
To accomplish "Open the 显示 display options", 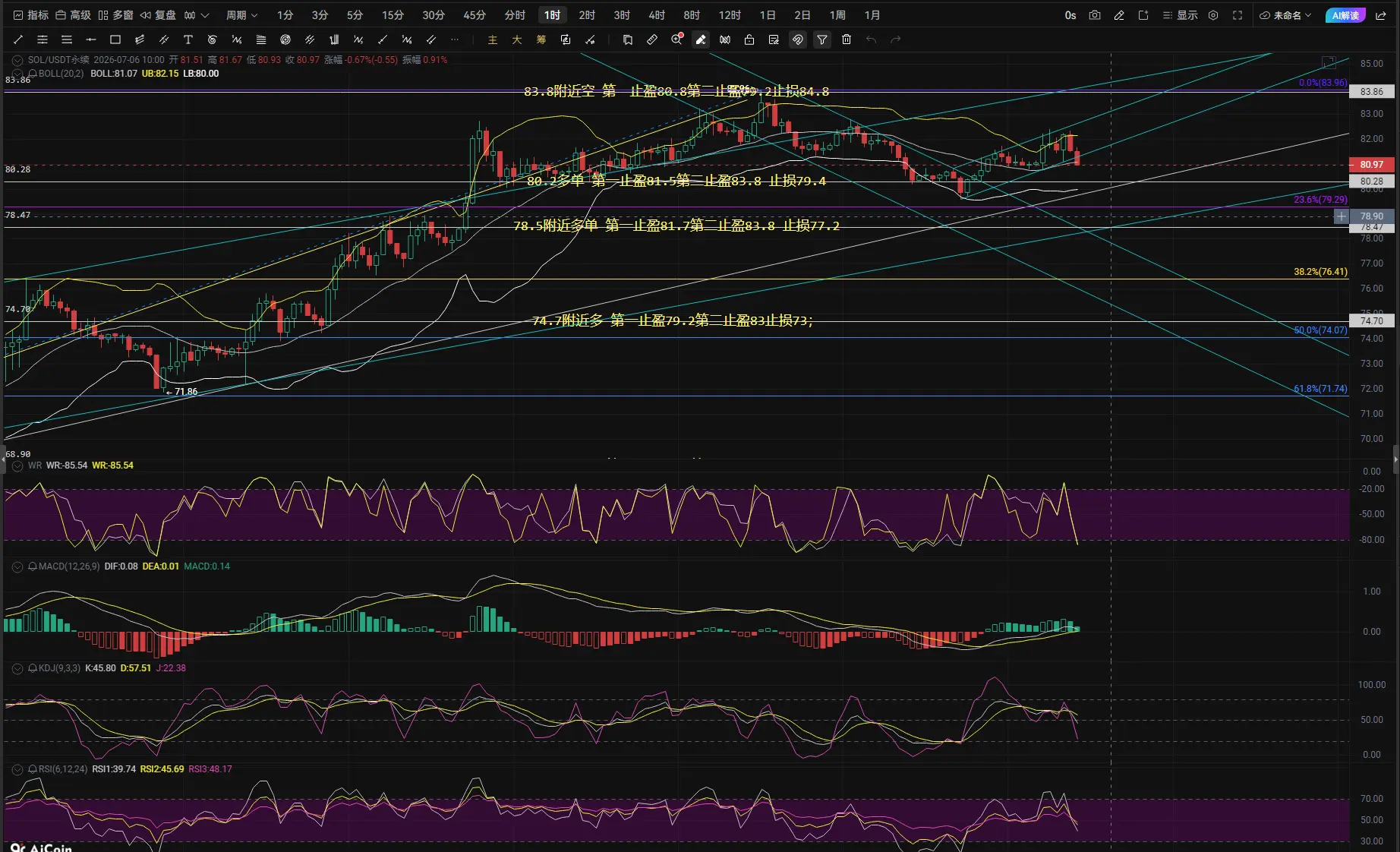I will (x=1181, y=15).
